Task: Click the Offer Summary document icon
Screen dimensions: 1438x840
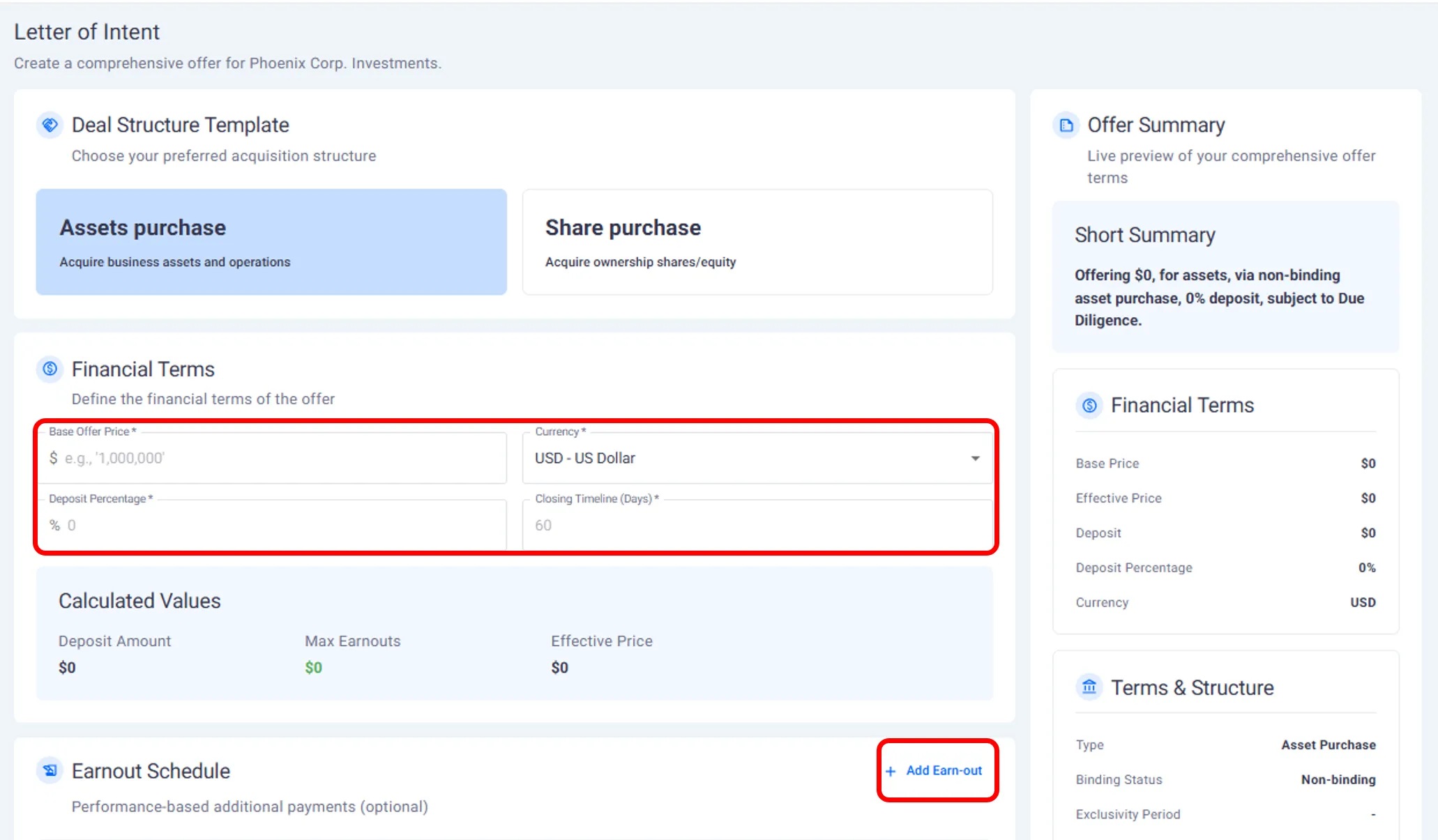Action: [x=1066, y=125]
